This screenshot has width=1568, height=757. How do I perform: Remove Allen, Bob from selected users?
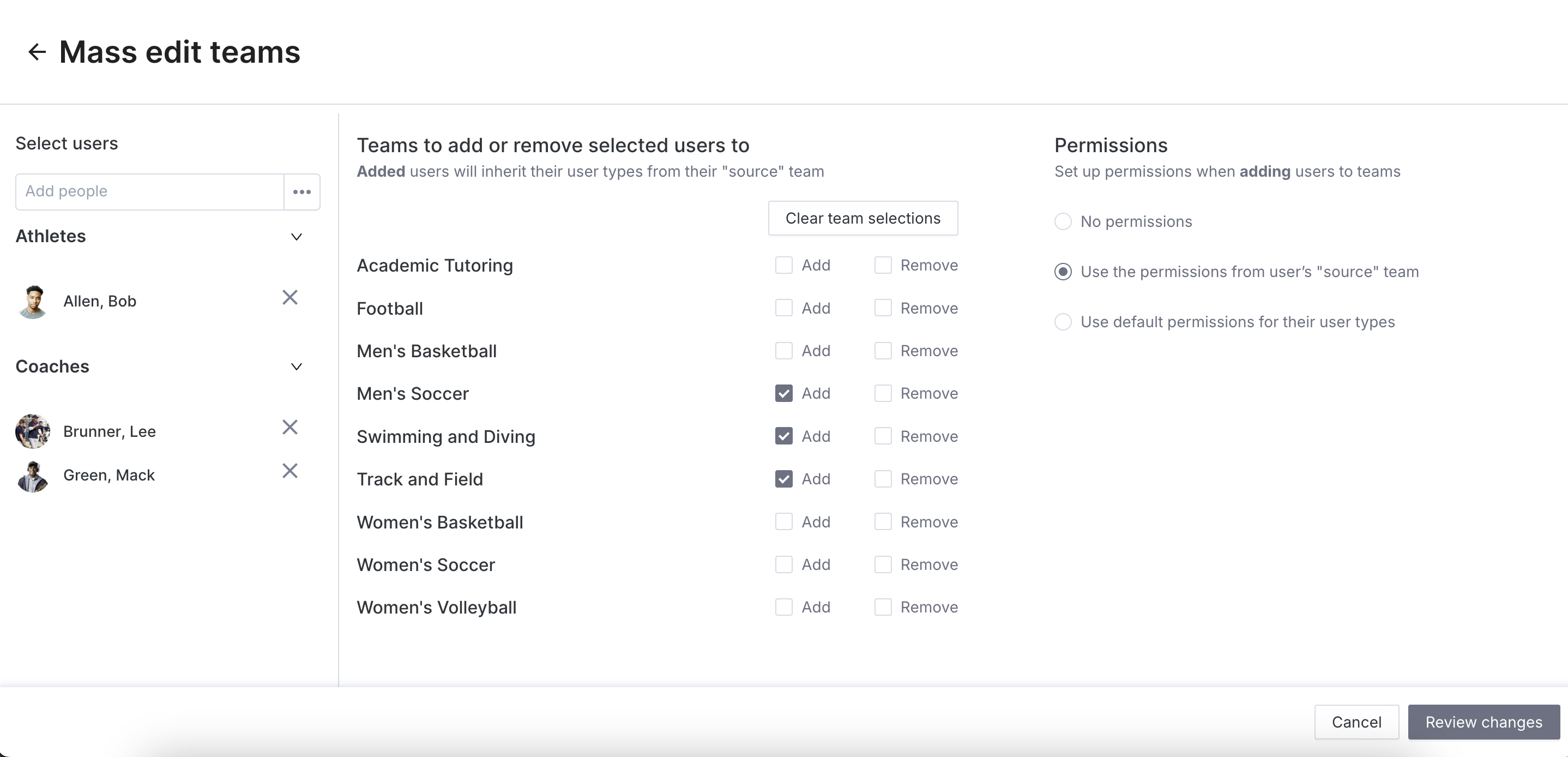point(290,297)
